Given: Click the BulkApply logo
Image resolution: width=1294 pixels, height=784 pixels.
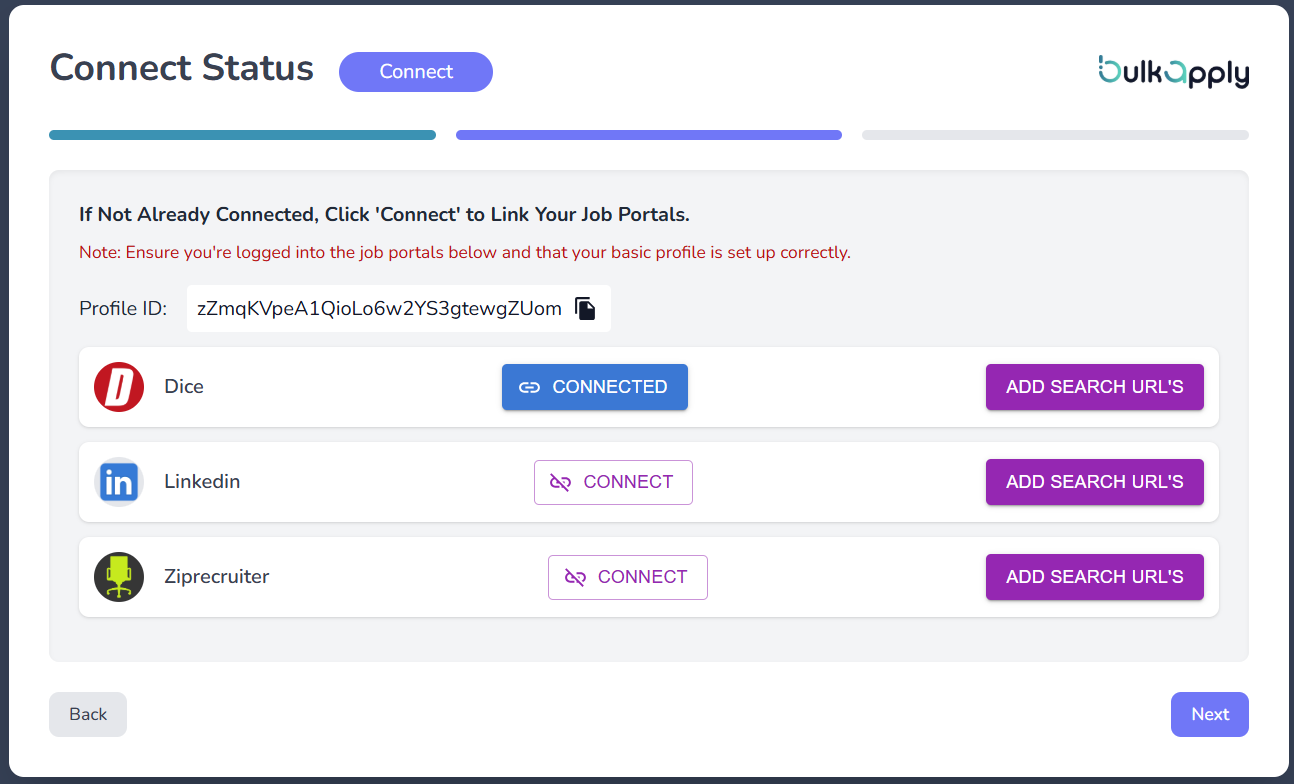Looking at the screenshot, I should [x=1173, y=72].
